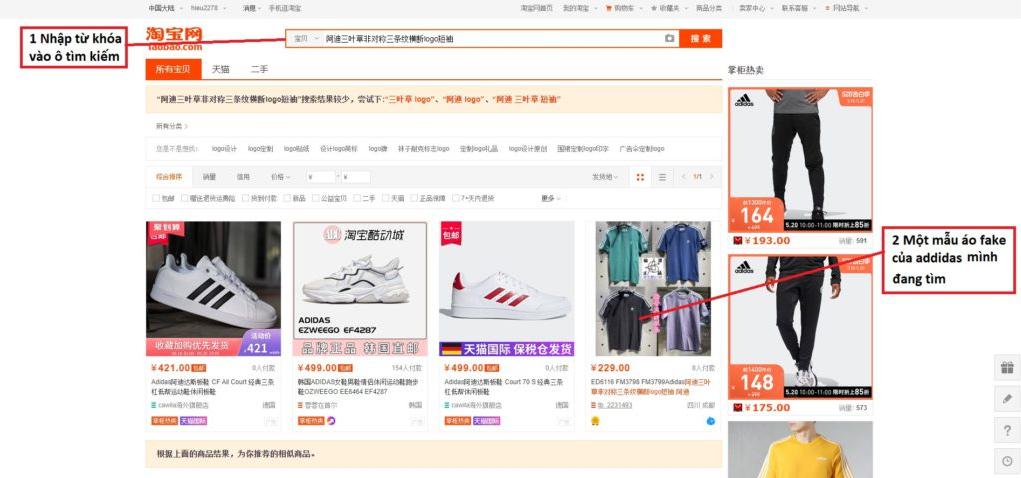The height and width of the screenshot is (478, 1021).
Task: Select the 二手 tab
Action: click(259, 69)
